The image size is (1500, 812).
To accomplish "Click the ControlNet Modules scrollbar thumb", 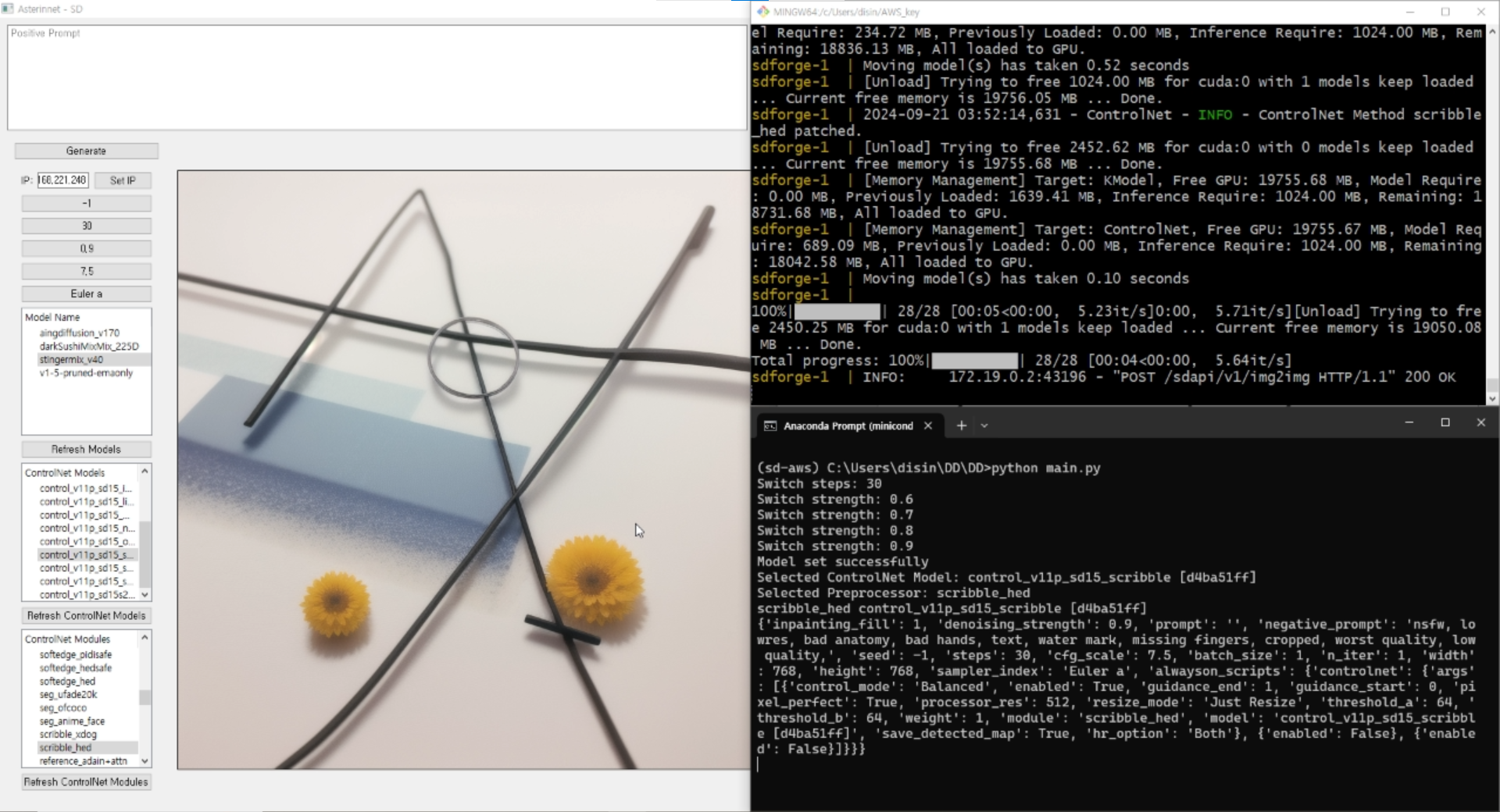I will [x=145, y=697].
